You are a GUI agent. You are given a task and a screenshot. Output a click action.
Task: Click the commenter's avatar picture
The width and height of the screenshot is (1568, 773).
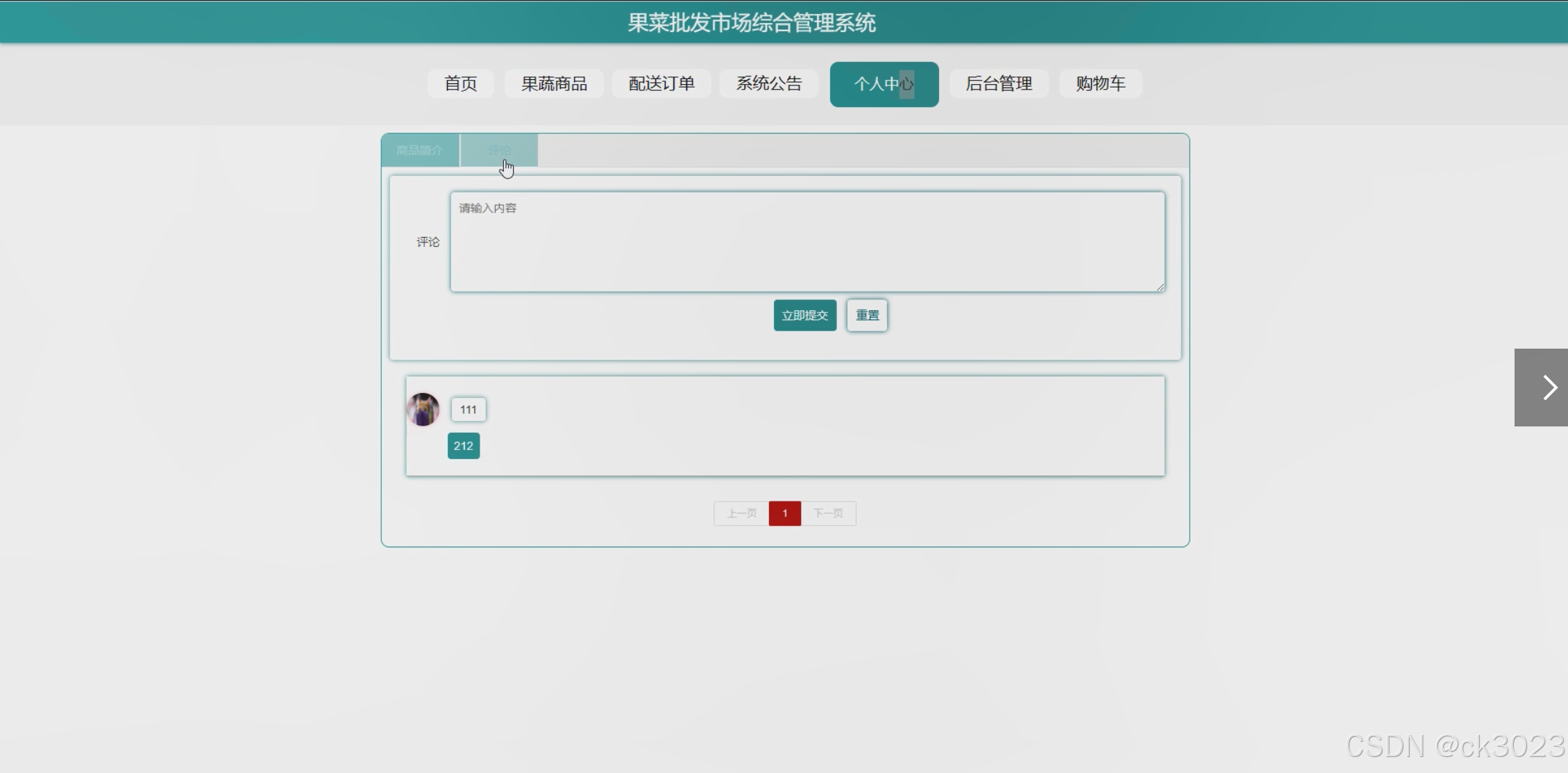[423, 409]
